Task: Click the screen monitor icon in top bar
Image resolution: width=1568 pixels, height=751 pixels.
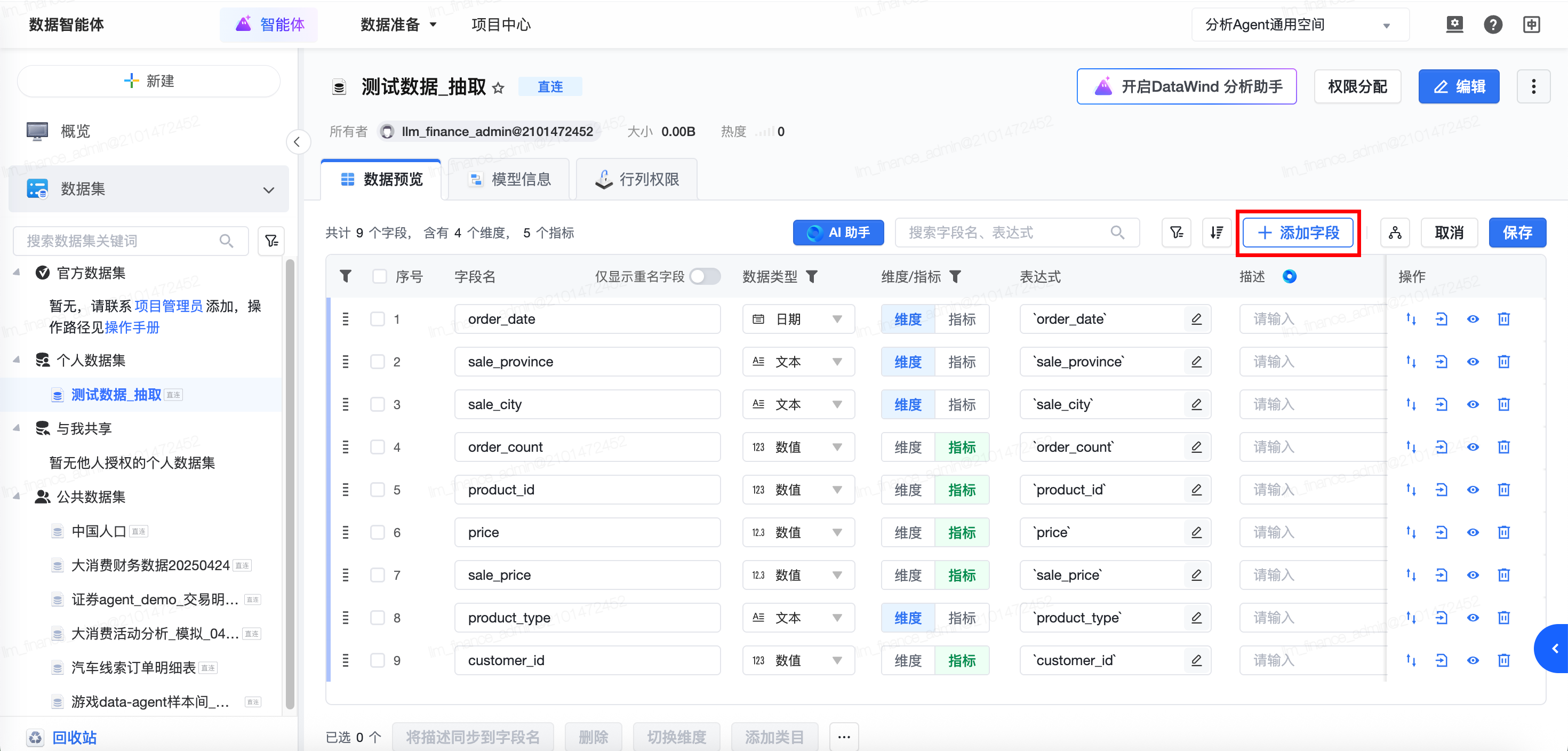Action: pos(1454,25)
